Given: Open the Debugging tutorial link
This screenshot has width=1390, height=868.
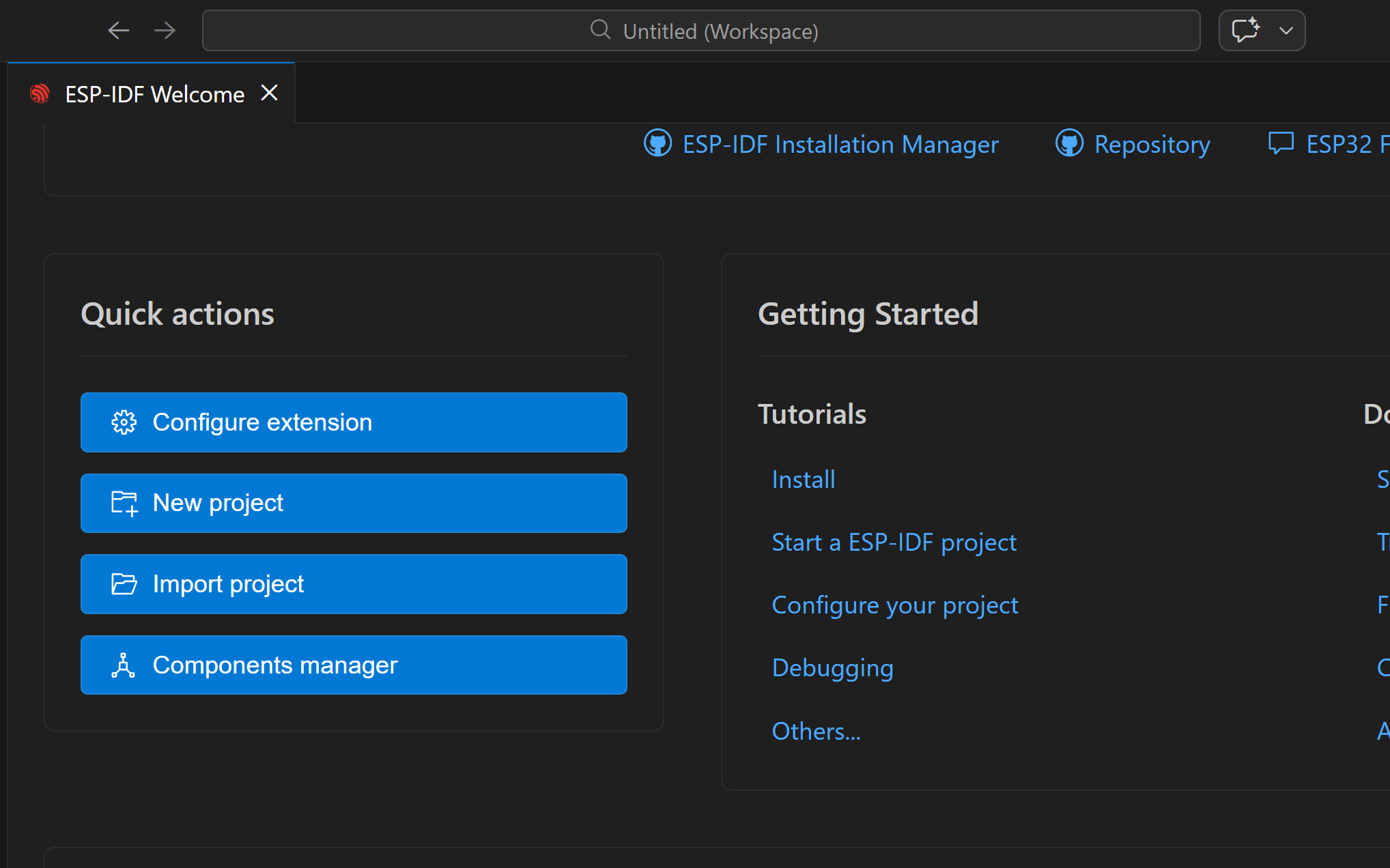Looking at the screenshot, I should (x=832, y=668).
